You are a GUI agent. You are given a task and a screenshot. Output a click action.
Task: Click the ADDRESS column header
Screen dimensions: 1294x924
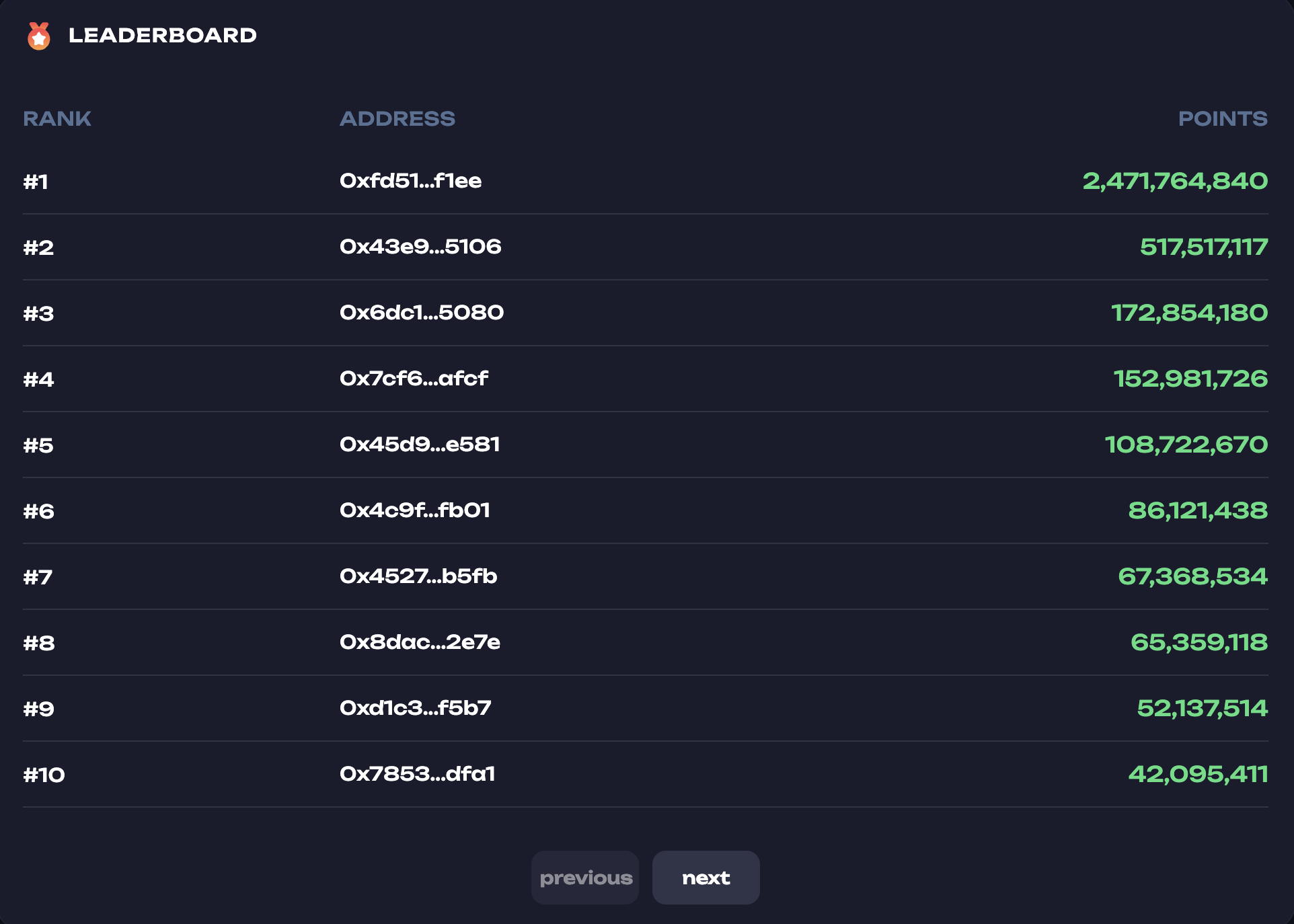point(397,118)
